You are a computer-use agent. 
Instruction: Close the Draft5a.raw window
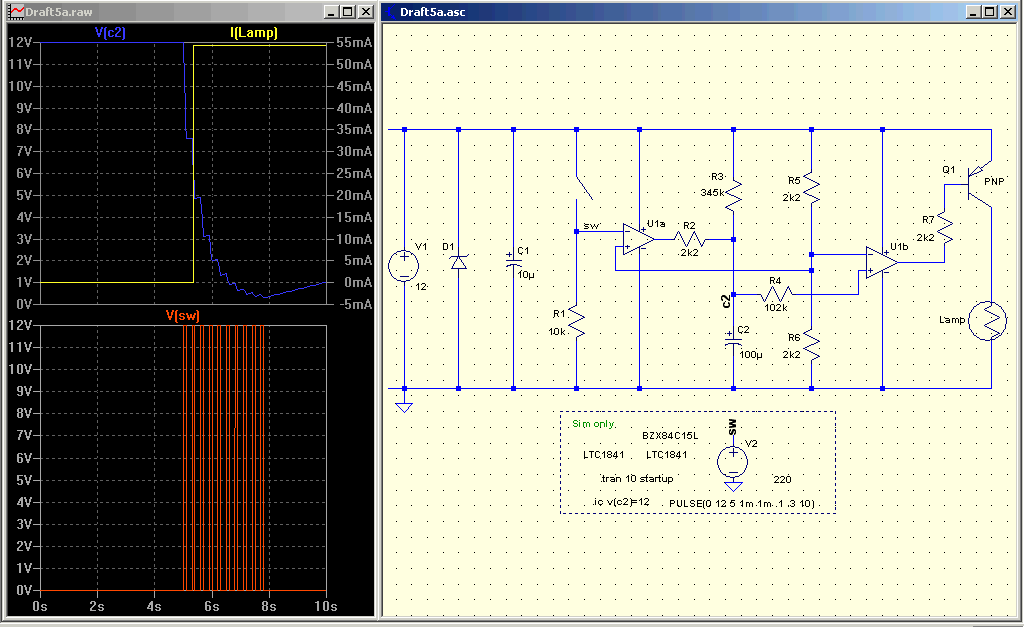coord(366,12)
